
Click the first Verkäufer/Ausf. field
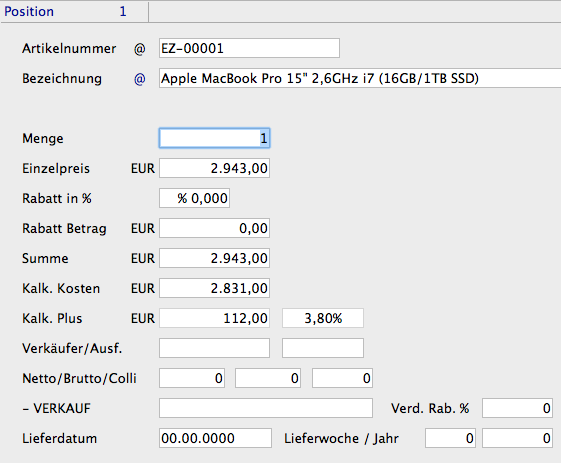[x=214, y=348]
